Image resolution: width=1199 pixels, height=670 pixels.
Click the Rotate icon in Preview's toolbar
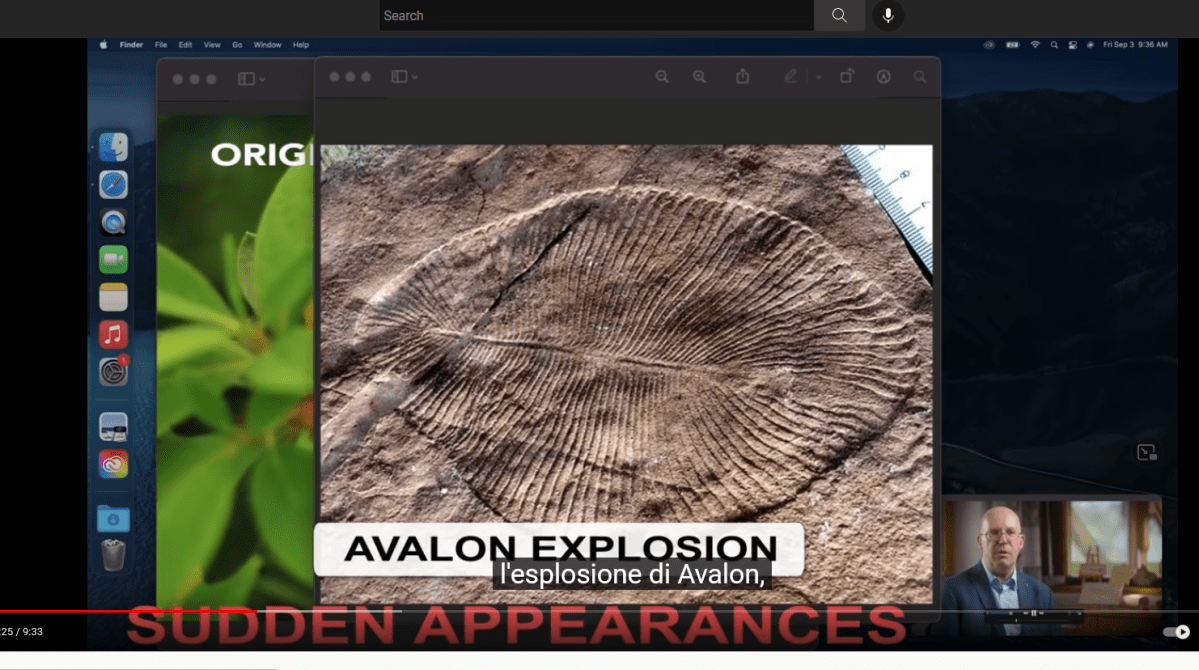pos(847,76)
